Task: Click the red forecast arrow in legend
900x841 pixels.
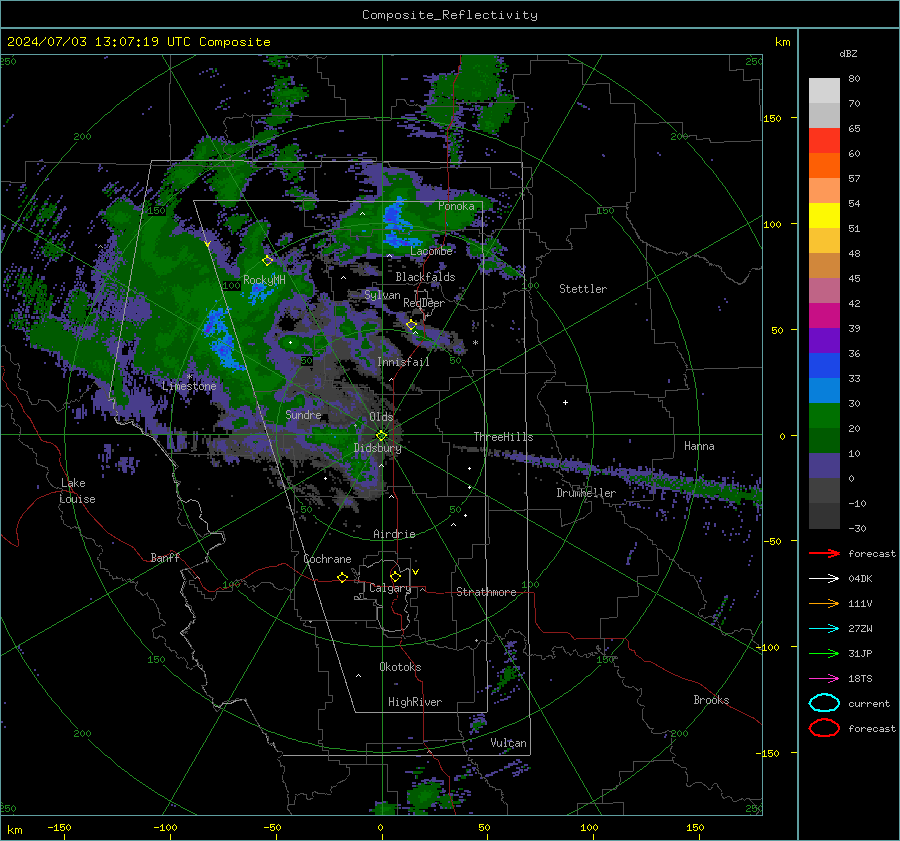Action: (x=824, y=553)
